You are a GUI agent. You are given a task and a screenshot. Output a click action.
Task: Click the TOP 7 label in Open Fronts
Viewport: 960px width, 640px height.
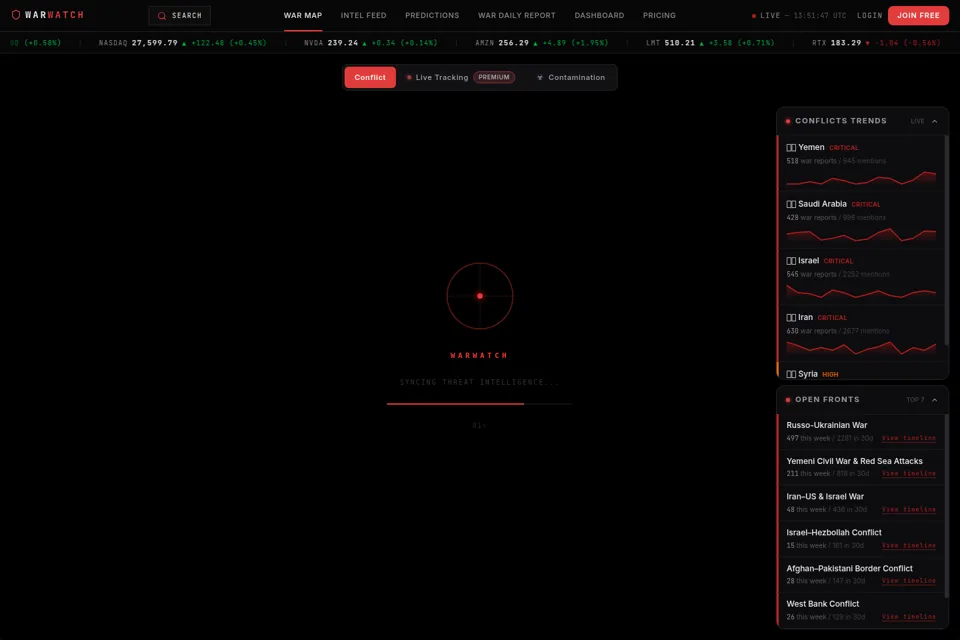[x=915, y=400]
